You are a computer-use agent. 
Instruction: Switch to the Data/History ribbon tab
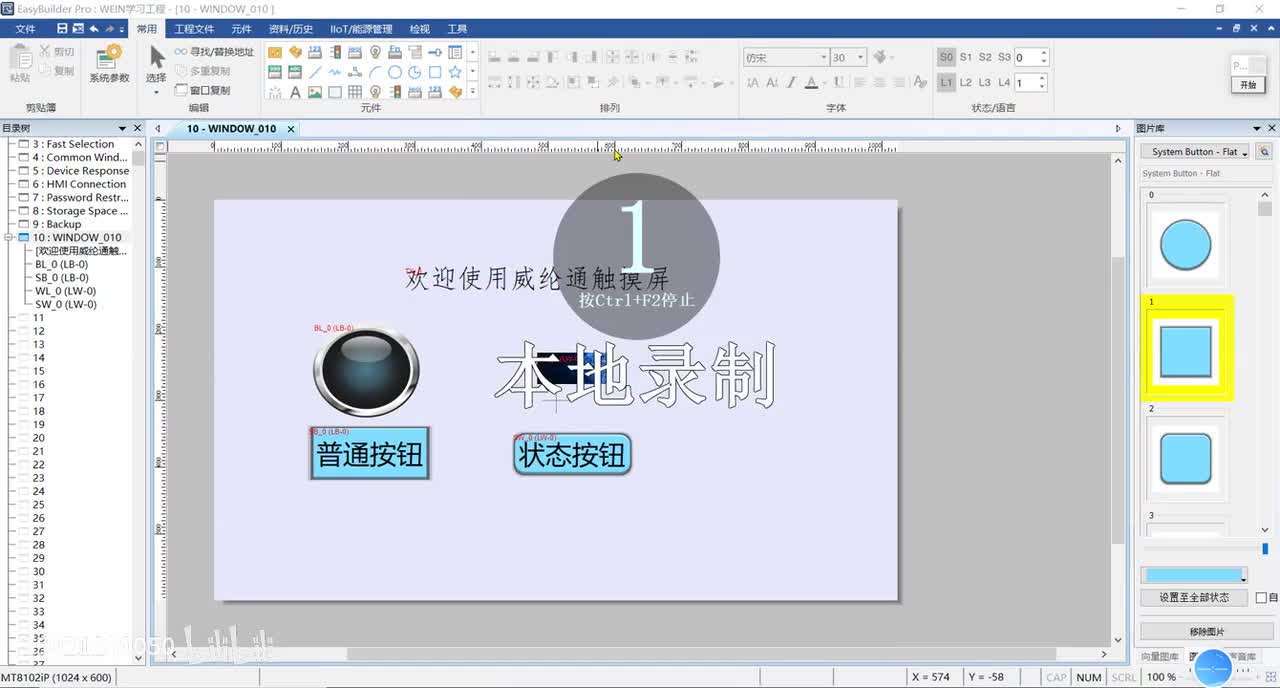coord(293,29)
